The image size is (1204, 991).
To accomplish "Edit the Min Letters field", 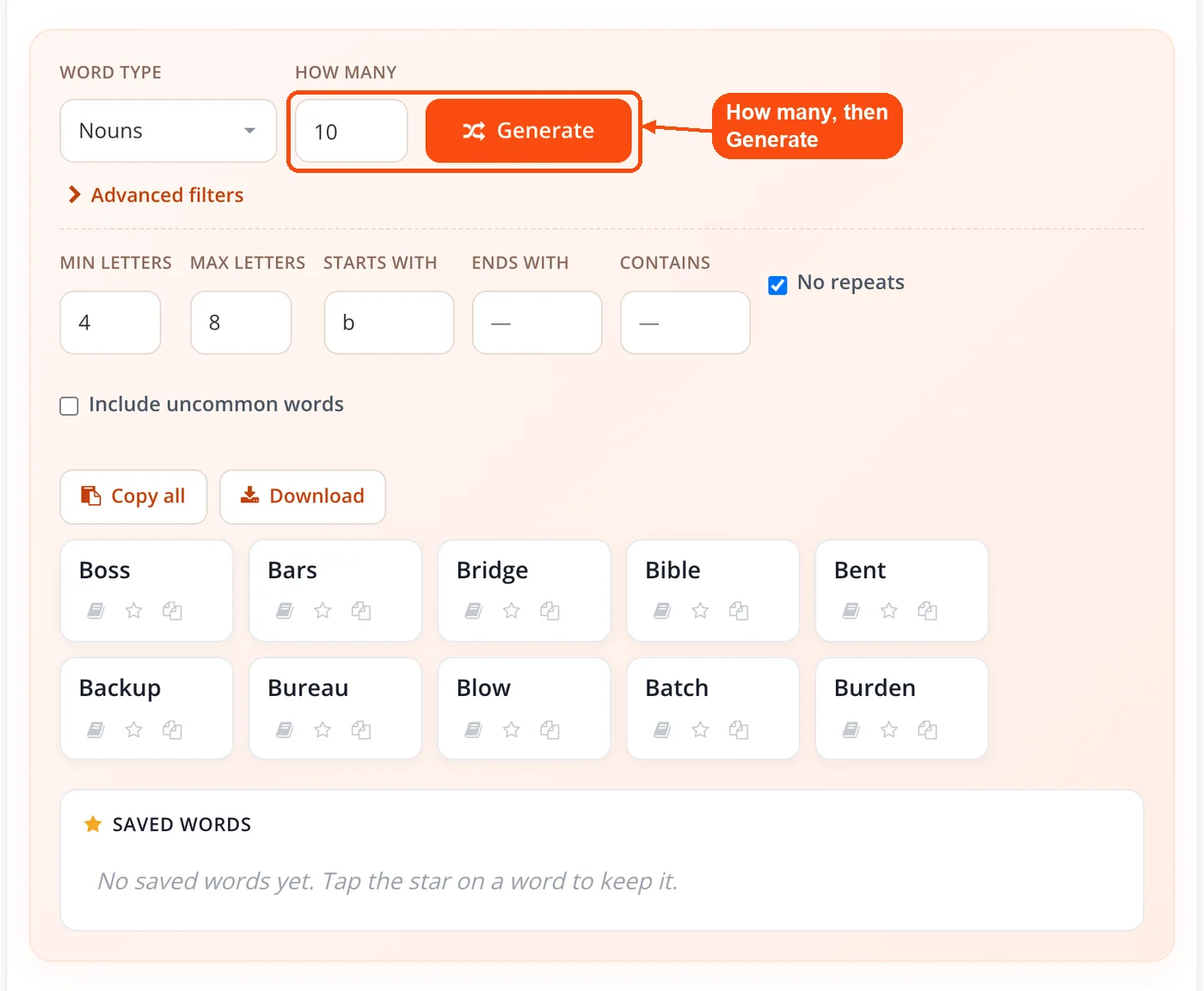I will [110, 323].
